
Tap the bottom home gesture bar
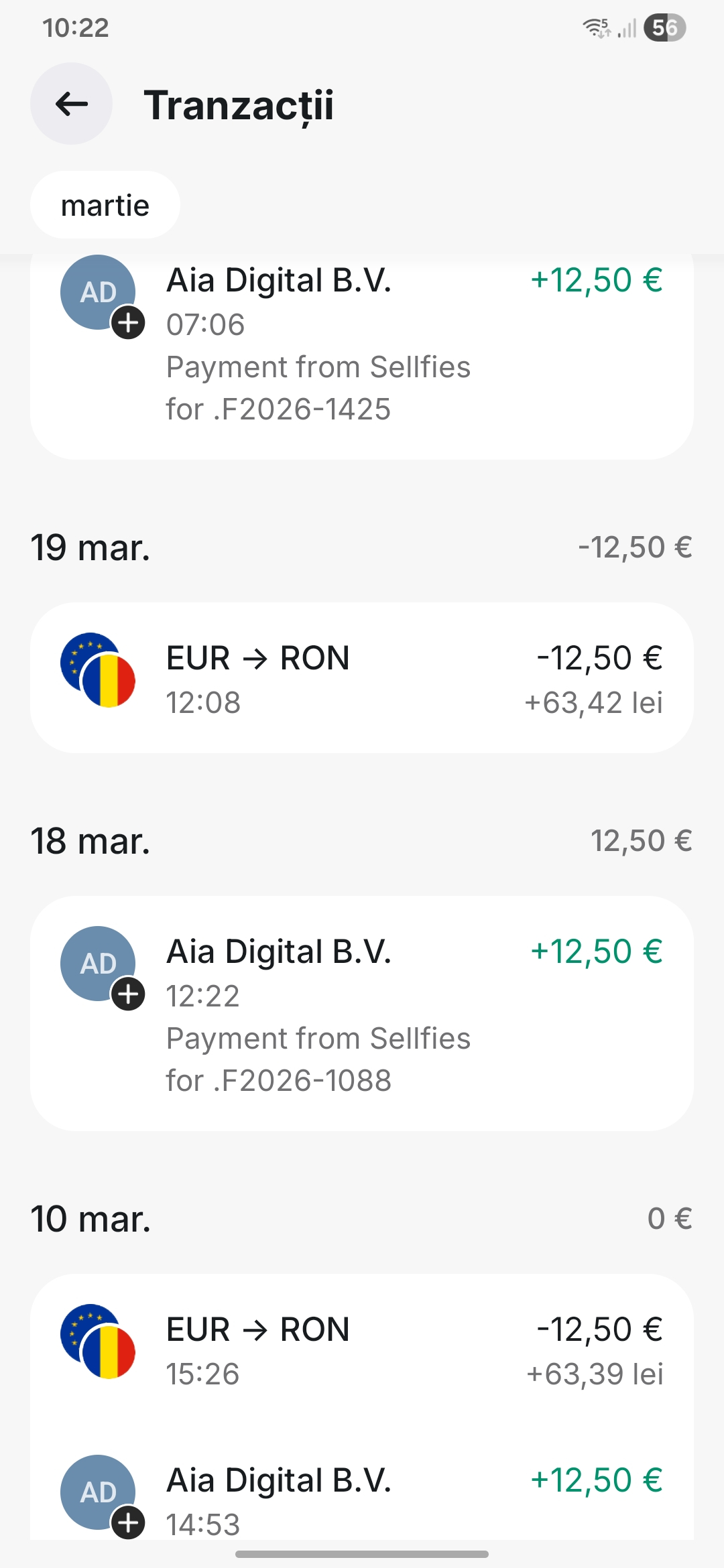(x=362, y=1554)
